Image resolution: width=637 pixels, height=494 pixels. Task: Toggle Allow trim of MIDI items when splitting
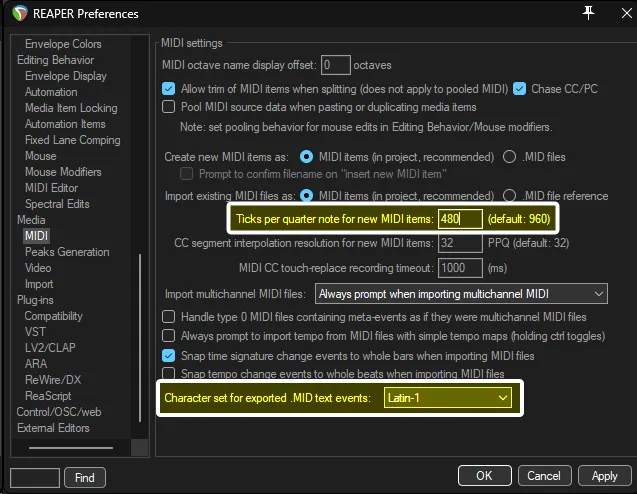[x=169, y=89]
